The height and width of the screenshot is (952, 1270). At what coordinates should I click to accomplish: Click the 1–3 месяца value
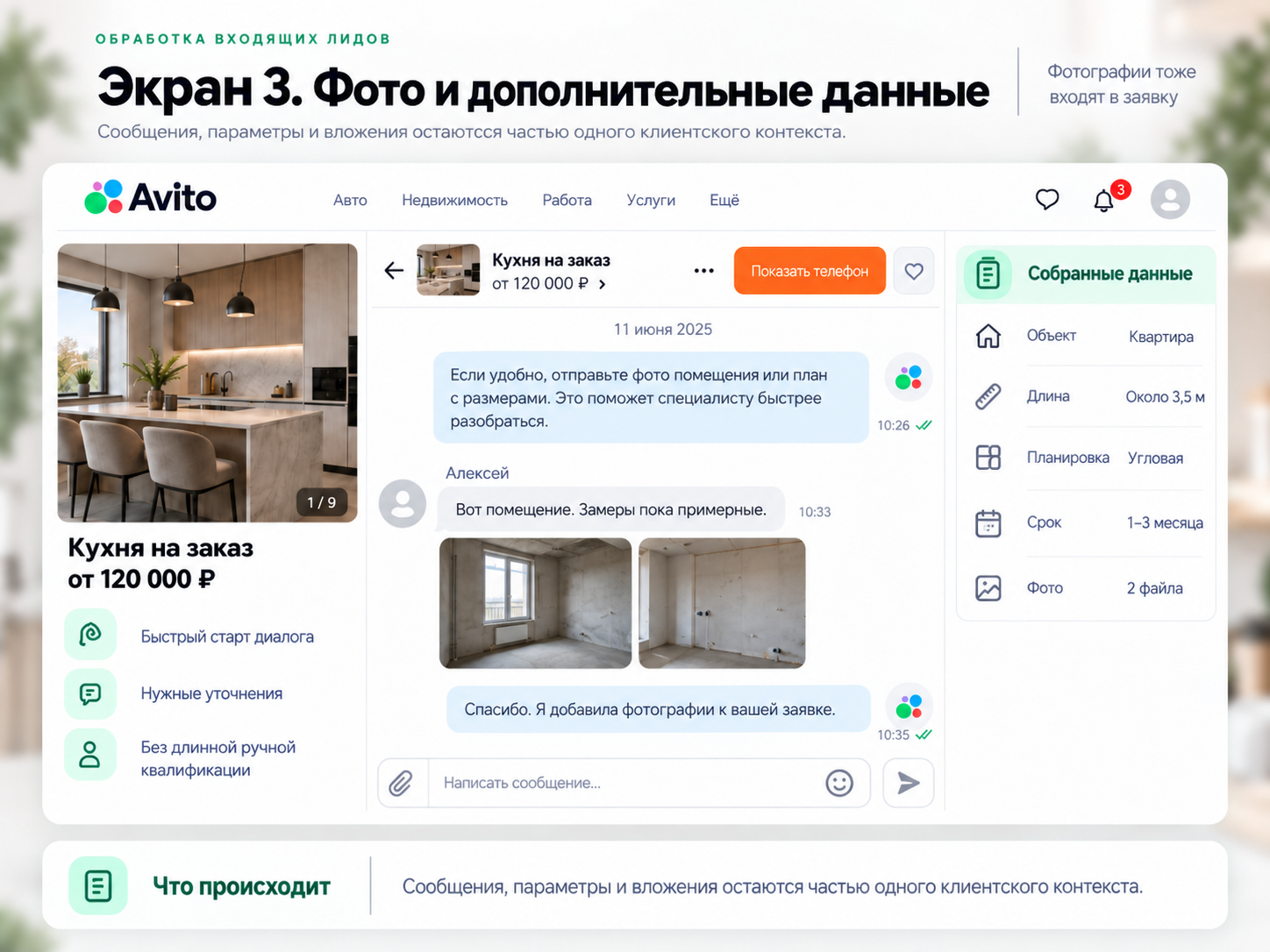pyautogui.click(x=1165, y=523)
